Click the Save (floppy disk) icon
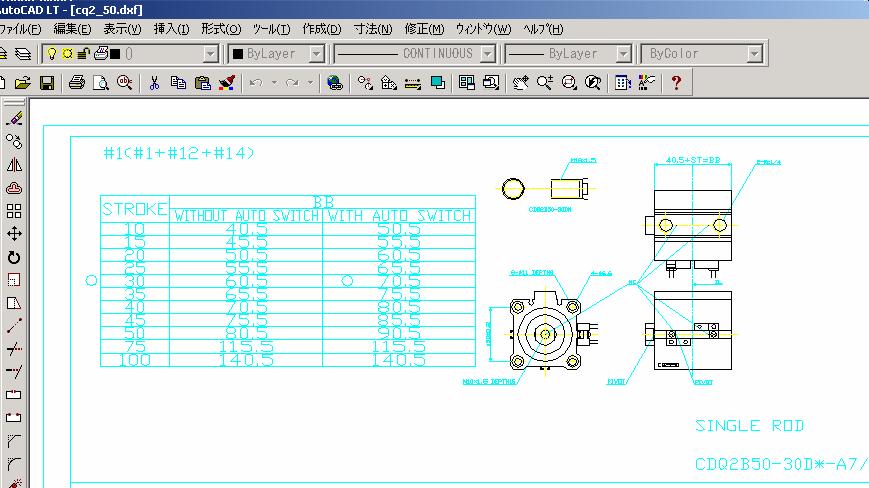 pos(46,84)
